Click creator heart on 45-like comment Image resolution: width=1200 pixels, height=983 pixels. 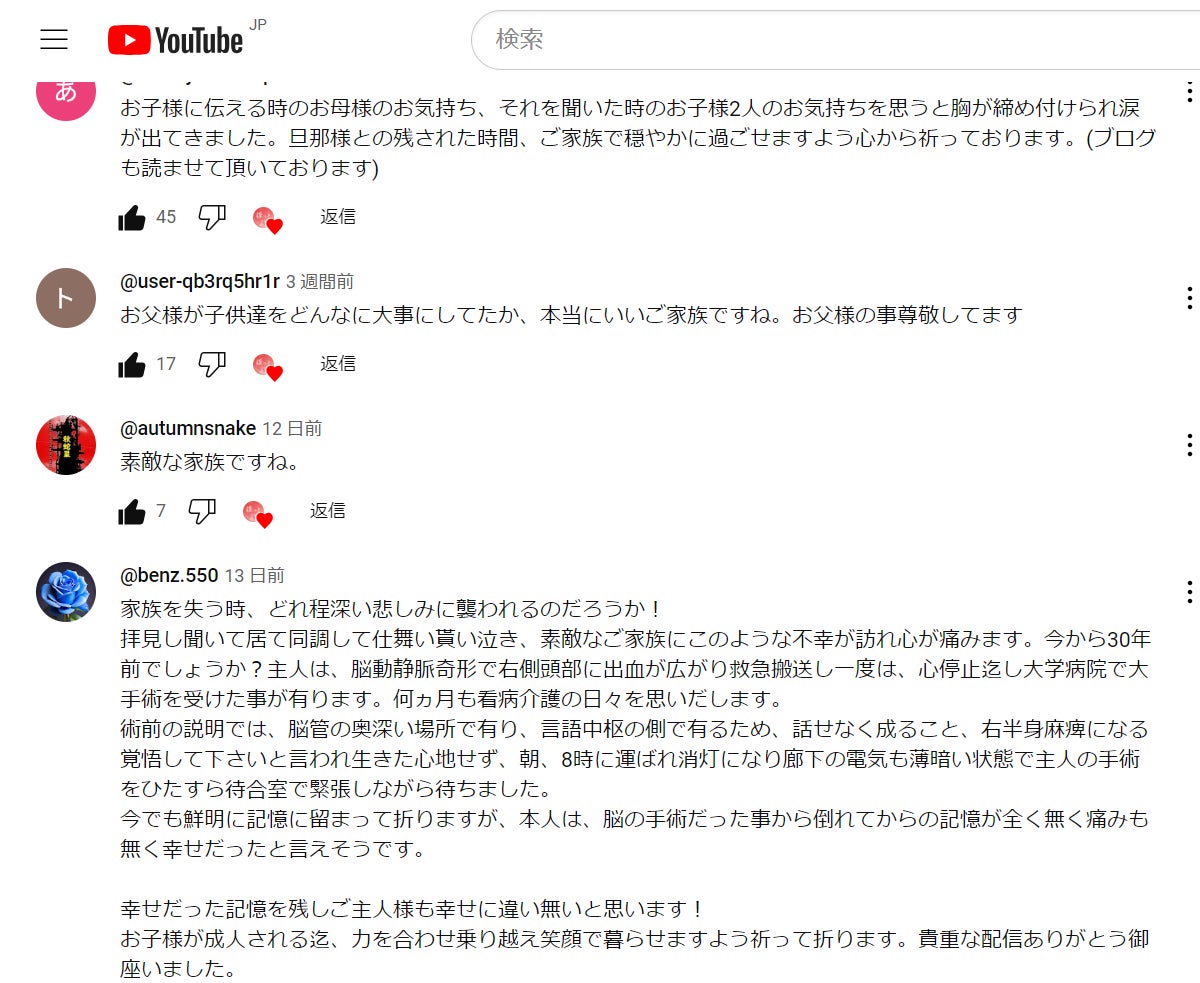pos(268,219)
